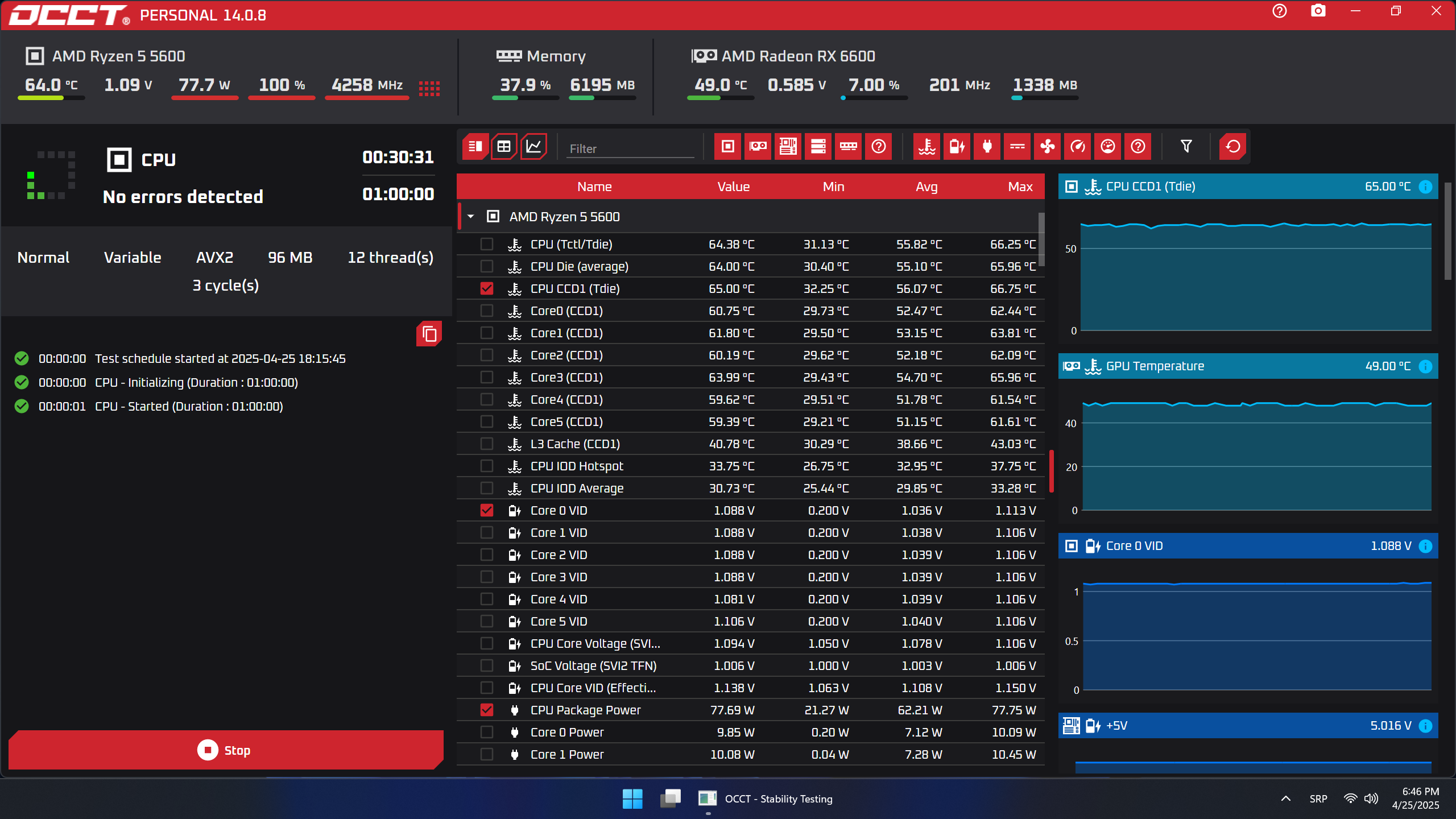Collapse the AMD Ryzen 5 5600 sensor group
Viewport: 1456px width, 819px height.
point(471,217)
